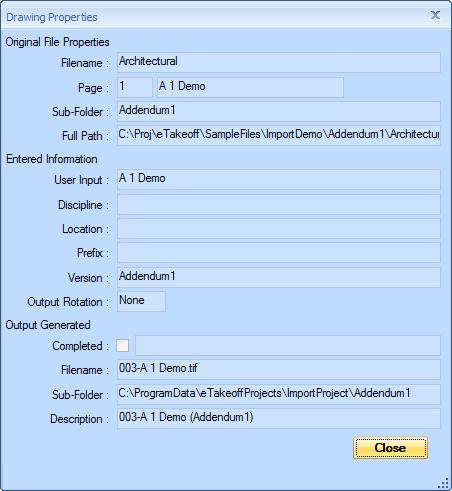Click into the Full Path field
The height and width of the screenshot is (491, 452).
[279, 135]
